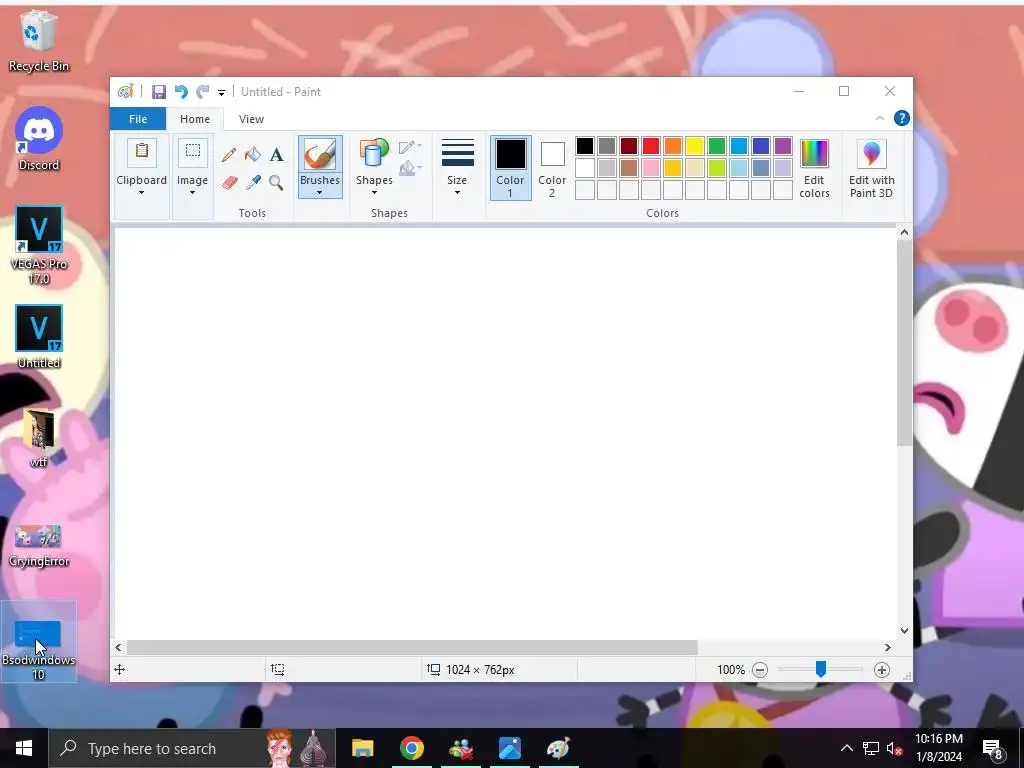1024x768 pixels.
Task: Click the Shapes gallery icon
Action: point(374,153)
